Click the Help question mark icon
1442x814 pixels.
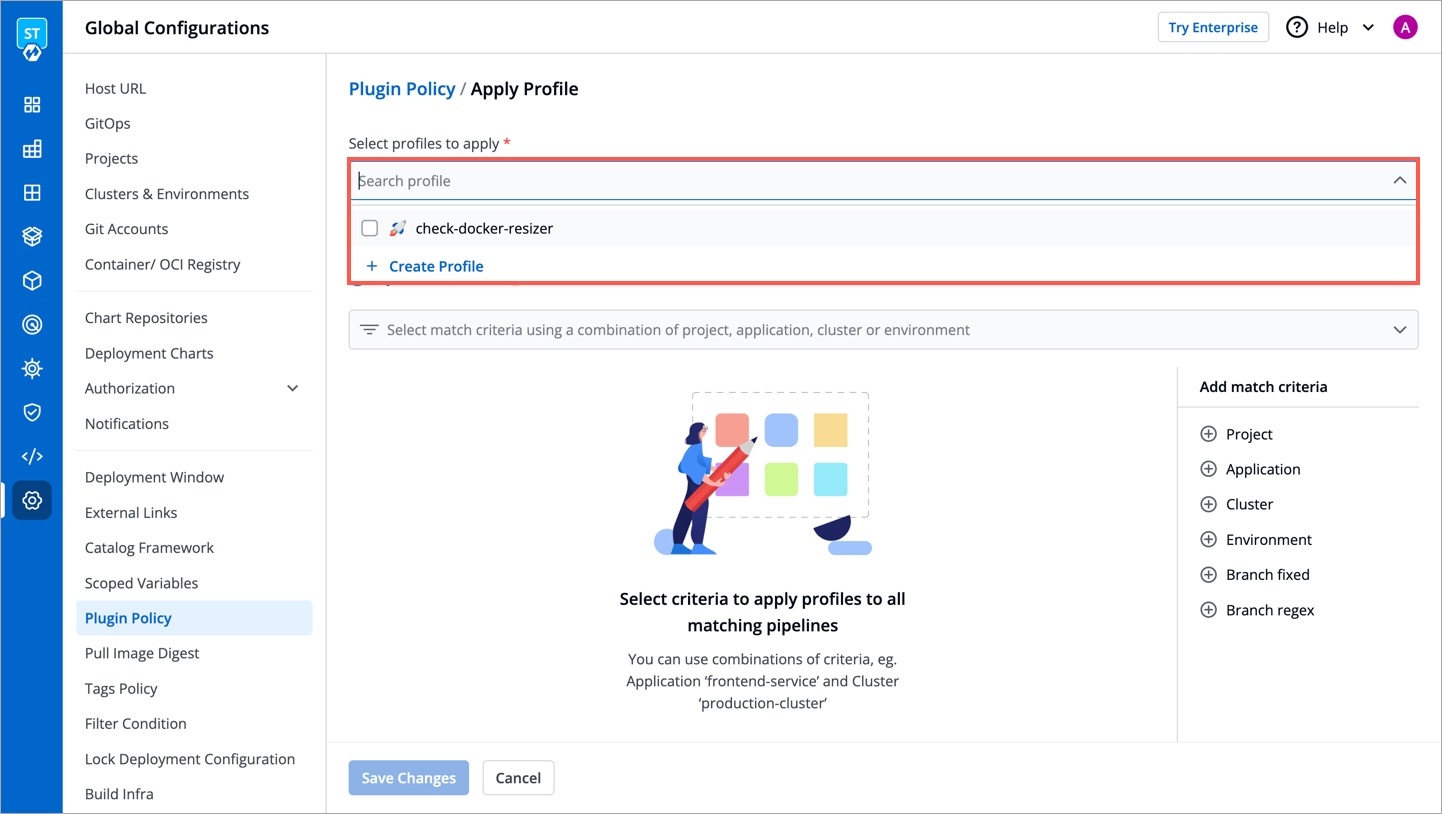click(1297, 28)
